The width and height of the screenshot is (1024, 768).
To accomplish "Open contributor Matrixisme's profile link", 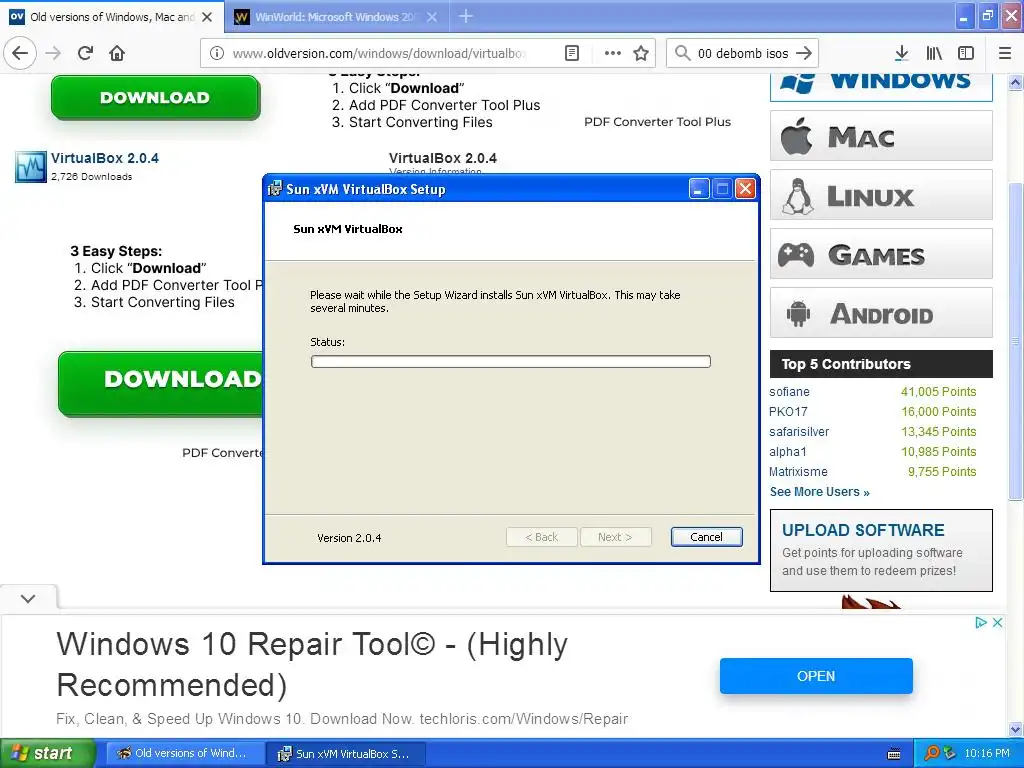I will pyautogui.click(x=798, y=472).
